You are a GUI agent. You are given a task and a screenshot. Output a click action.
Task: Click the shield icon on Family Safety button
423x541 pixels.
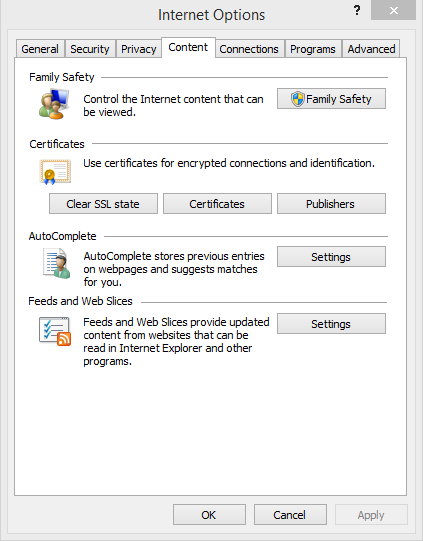pyautogui.click(x=297, y=99)
